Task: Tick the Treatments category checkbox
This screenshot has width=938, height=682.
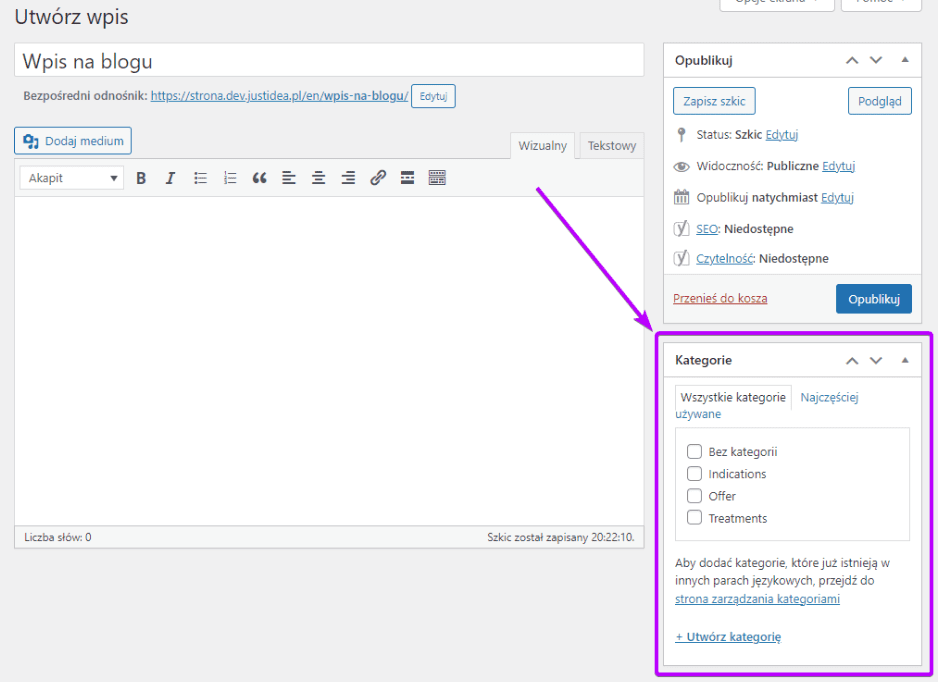Action: 694,518
